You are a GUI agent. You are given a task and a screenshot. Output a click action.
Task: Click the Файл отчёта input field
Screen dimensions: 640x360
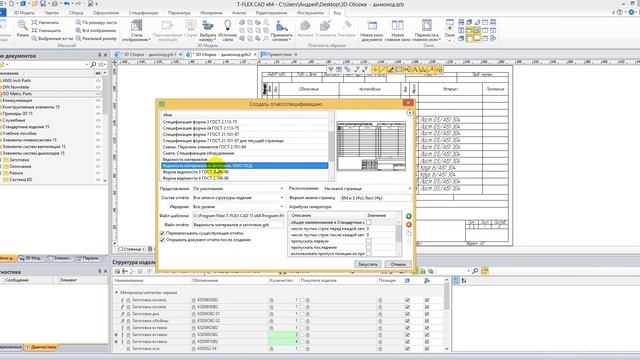(x=238, y=225)
